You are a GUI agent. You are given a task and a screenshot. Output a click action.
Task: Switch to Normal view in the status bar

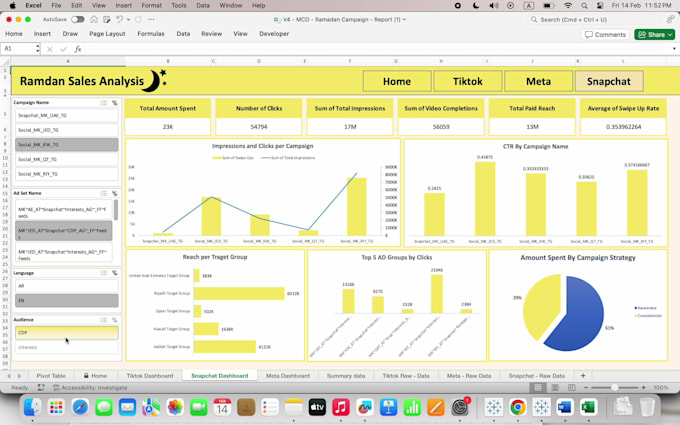click(538, 387)
